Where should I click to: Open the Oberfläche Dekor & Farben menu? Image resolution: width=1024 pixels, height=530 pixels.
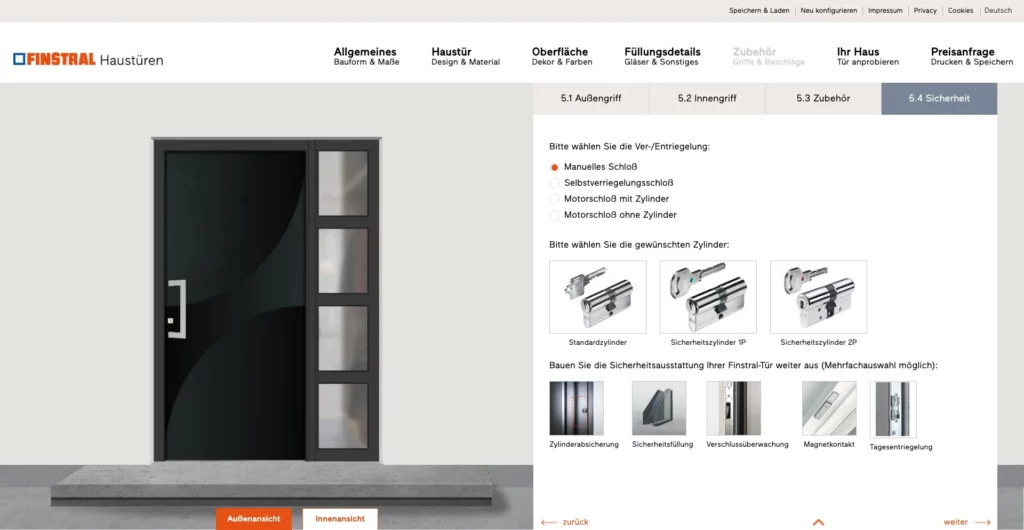click(x=562, y=56)
